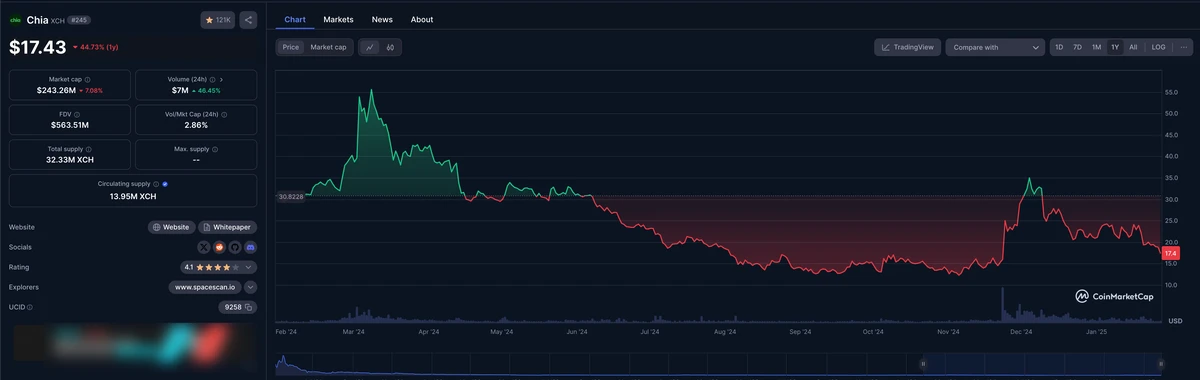The image size is (1200, 380).
Task: Open the News tab
Action: pos(382,19)
